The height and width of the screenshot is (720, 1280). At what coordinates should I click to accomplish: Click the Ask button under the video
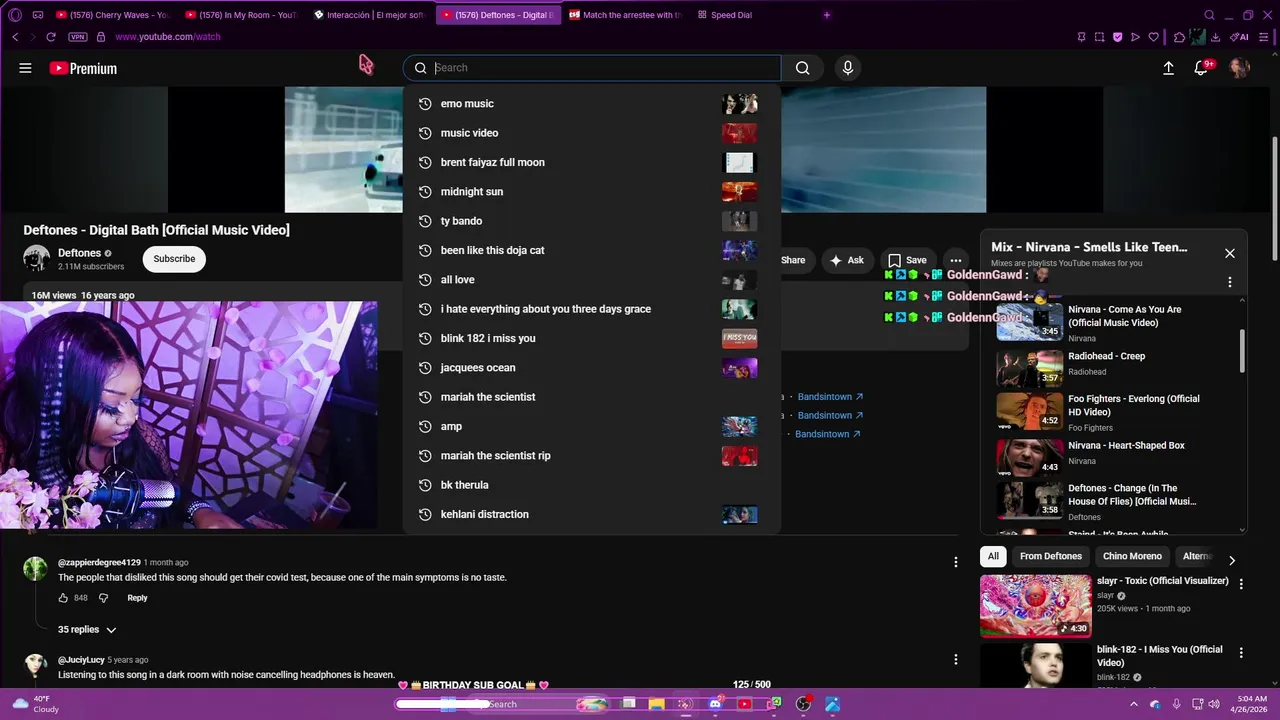pyautogui.click(x=846, y=260)
